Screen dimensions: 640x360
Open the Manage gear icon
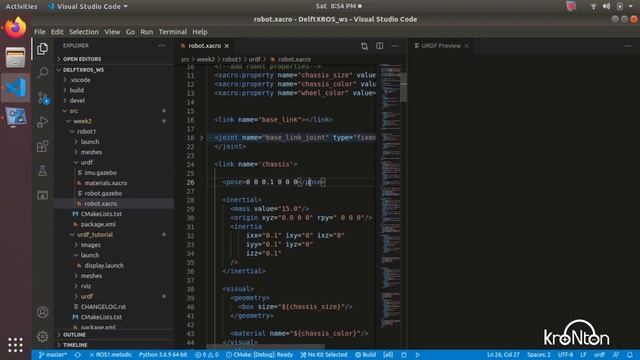[x=42, y=337]
